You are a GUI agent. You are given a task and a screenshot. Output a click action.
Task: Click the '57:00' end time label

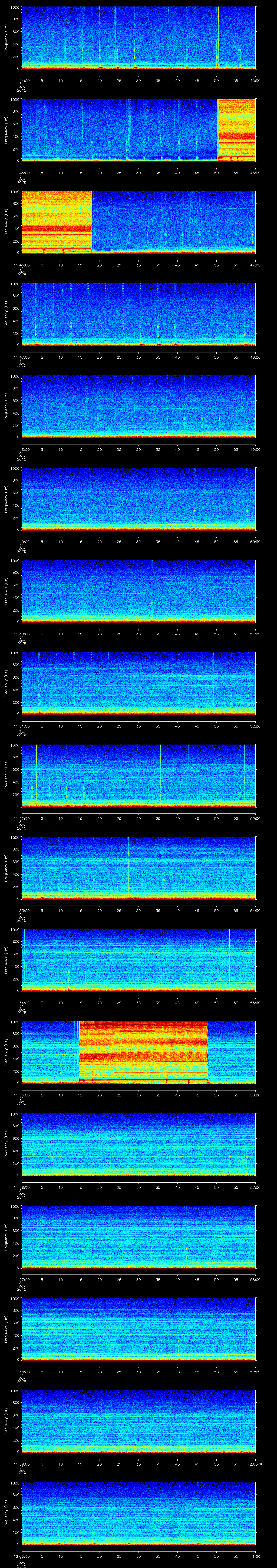256,1187
